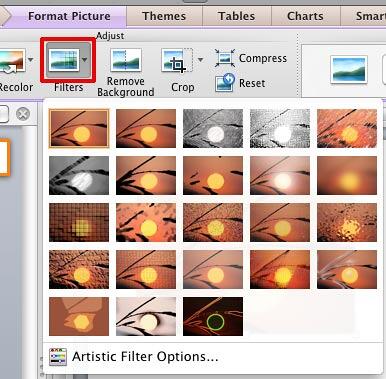Apply the grid mosaic filter thumbnail
This screenshot has width=386, height=379.
79,222
